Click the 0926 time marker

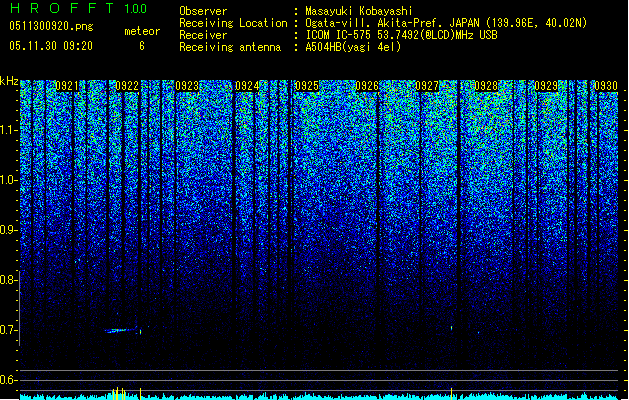tap(367, 86)
